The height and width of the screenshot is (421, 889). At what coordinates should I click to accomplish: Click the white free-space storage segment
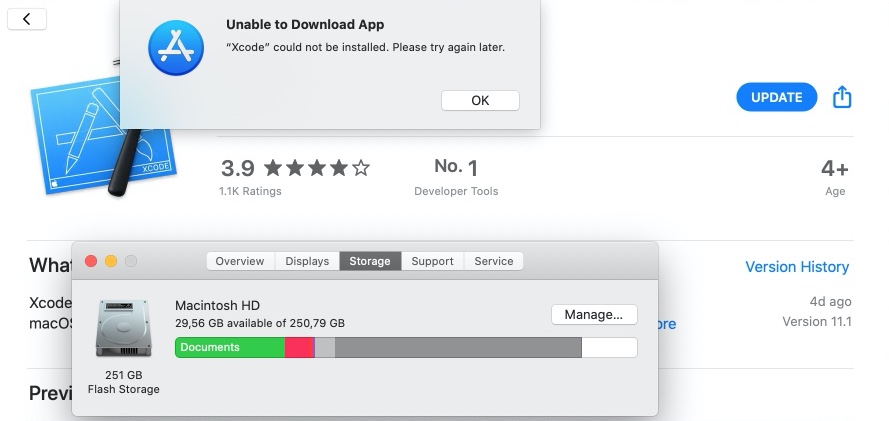click(x=609, y=347)
